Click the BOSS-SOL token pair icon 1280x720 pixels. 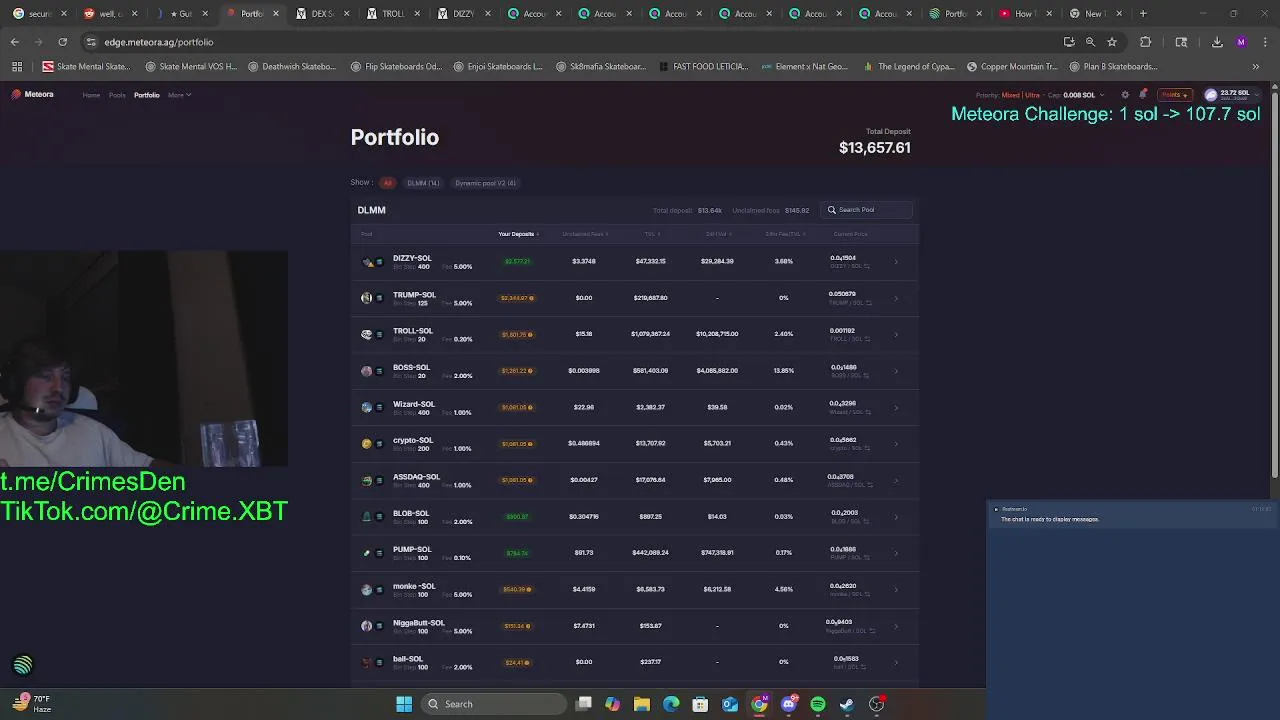(x=372, y=371)
